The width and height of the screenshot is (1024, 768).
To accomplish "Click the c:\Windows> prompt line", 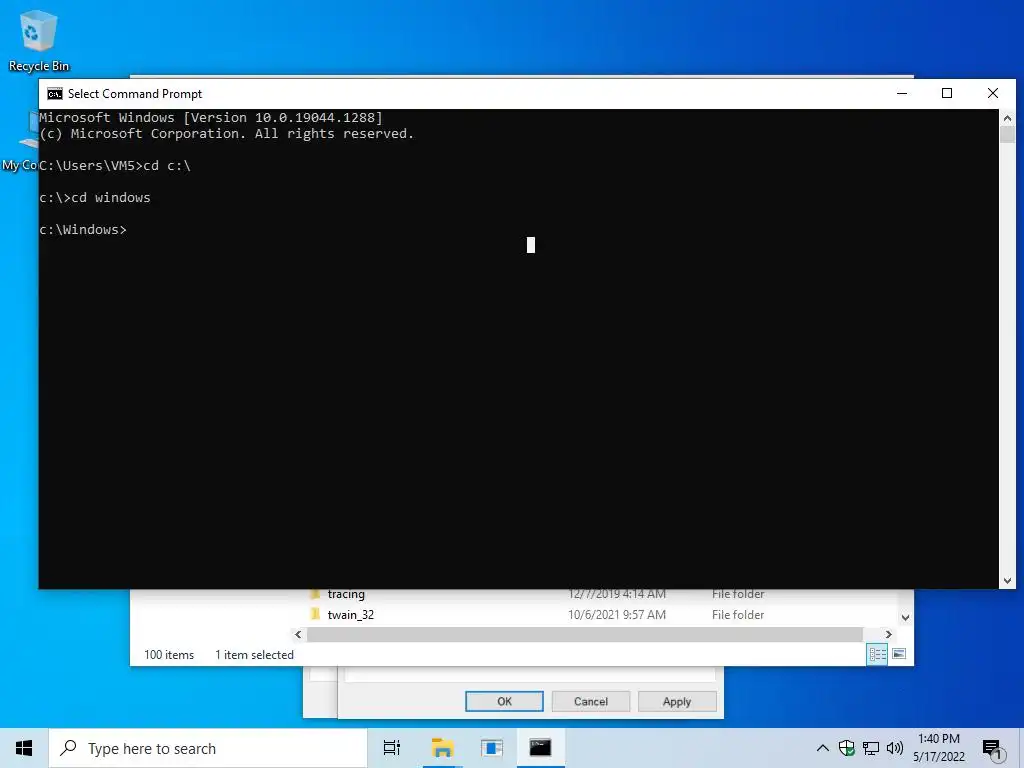I will point(83,229).
